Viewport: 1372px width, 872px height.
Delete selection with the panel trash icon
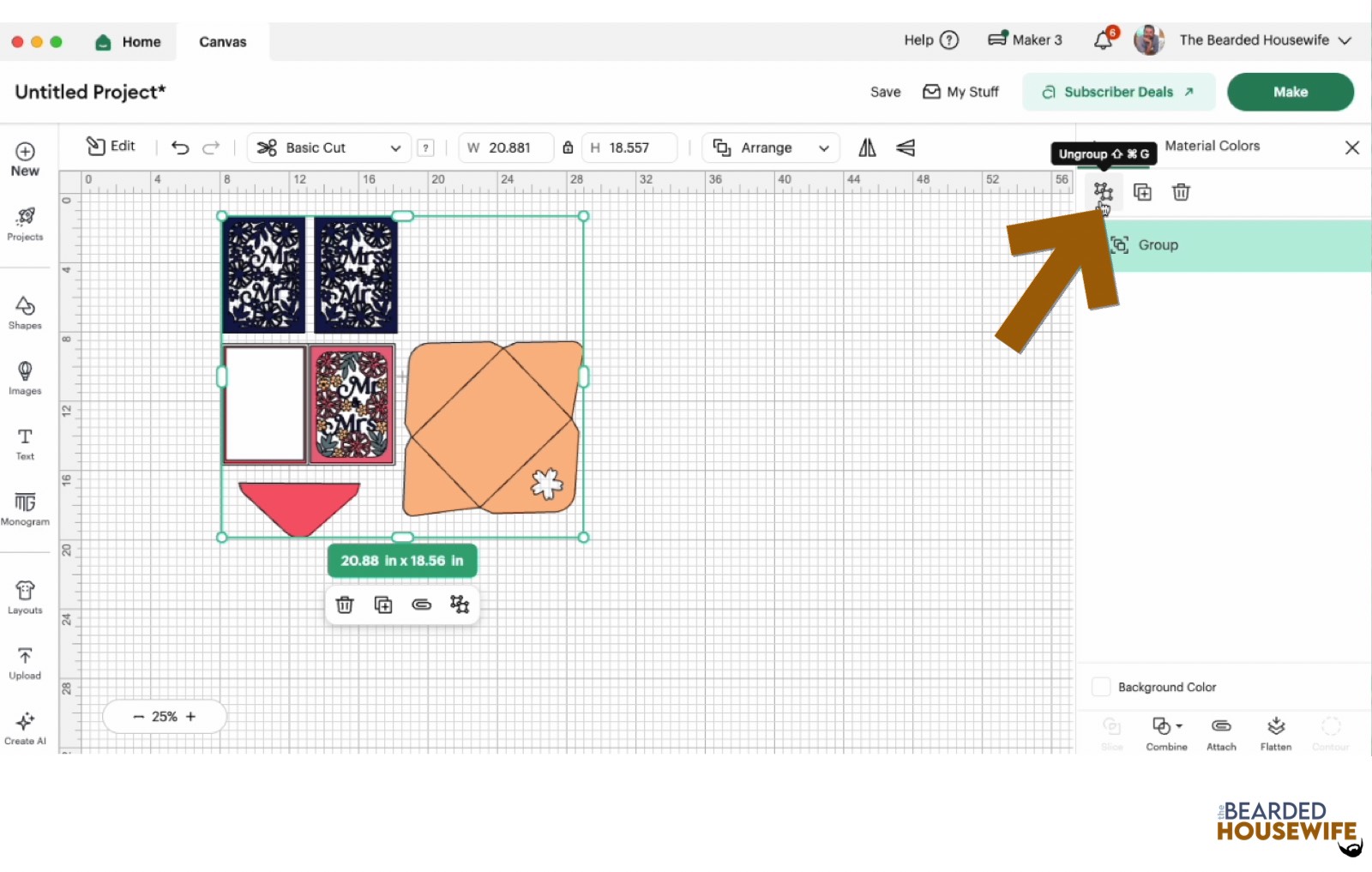pyautogui.click(x=1181, y=192)
